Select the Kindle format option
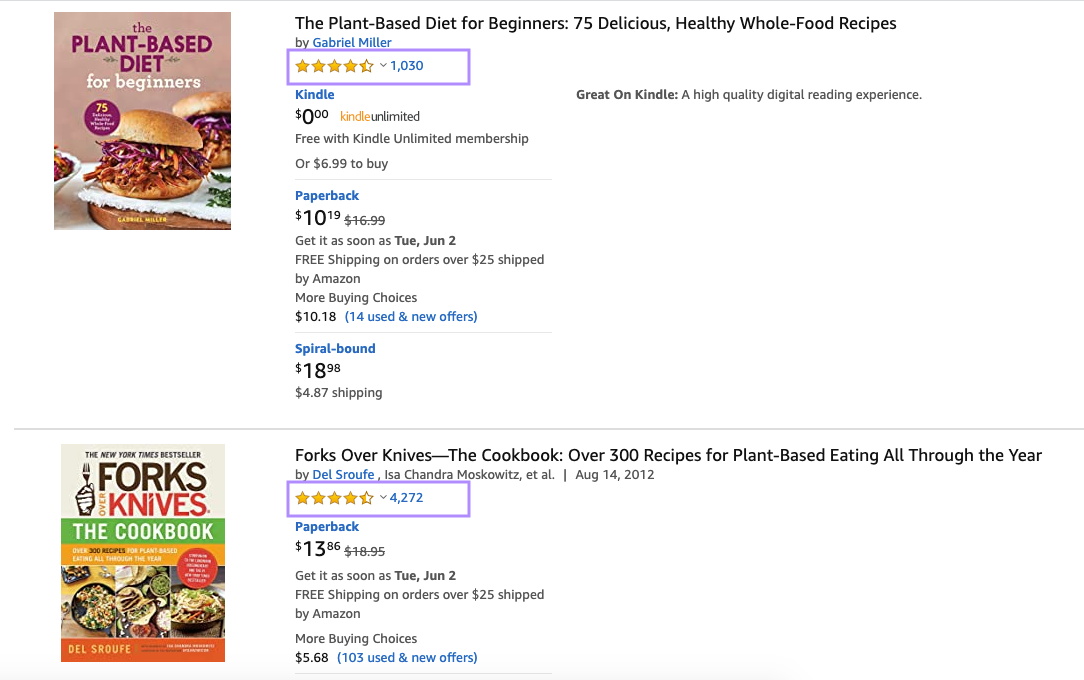 point(314,95)
